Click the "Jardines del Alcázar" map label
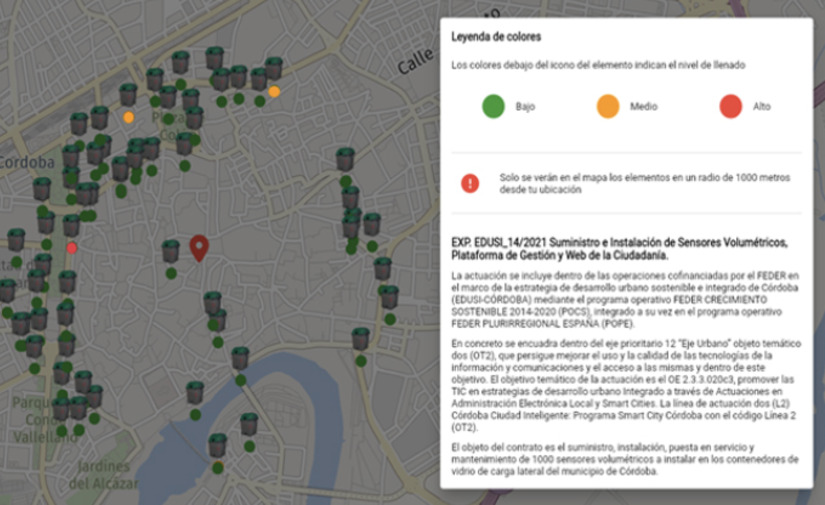Image resolution: width=825 pixels, height=505 pixels. 104,475
